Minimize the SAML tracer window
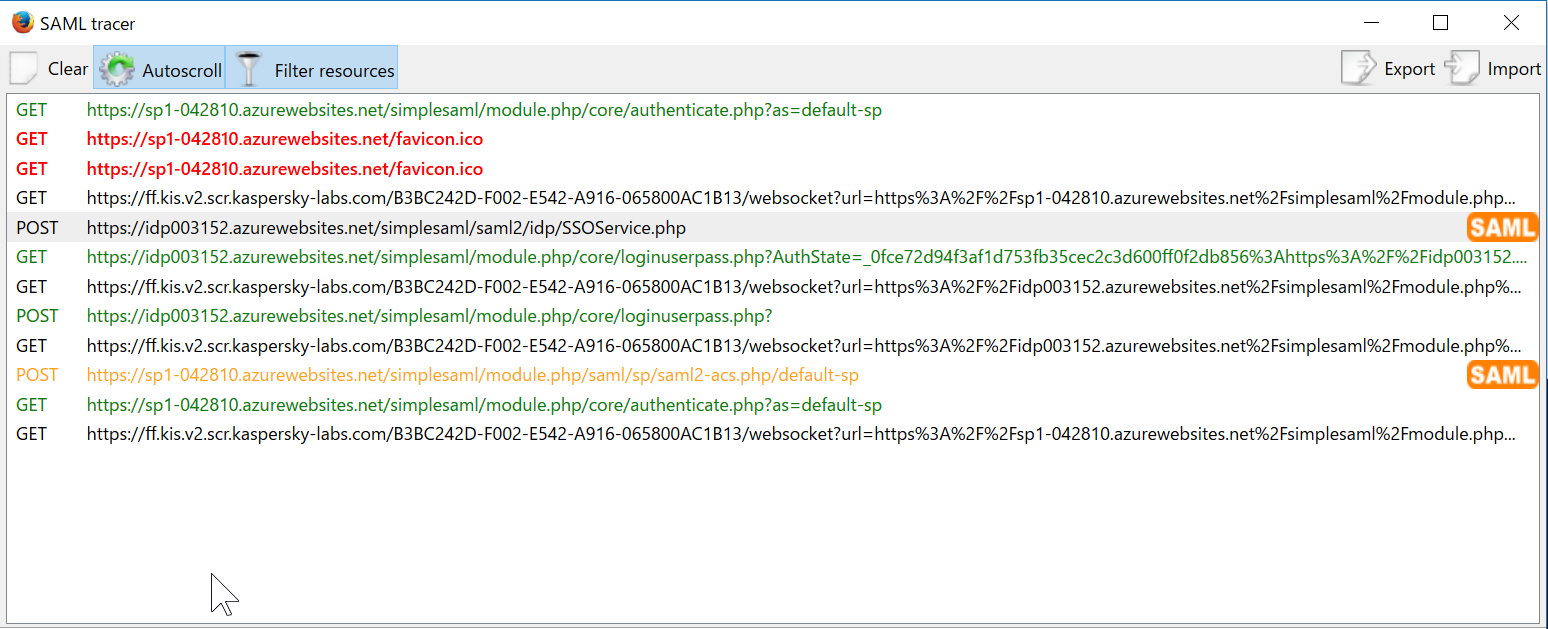The height and width of the screenshot is (629, 1548). coord(1369,22)
